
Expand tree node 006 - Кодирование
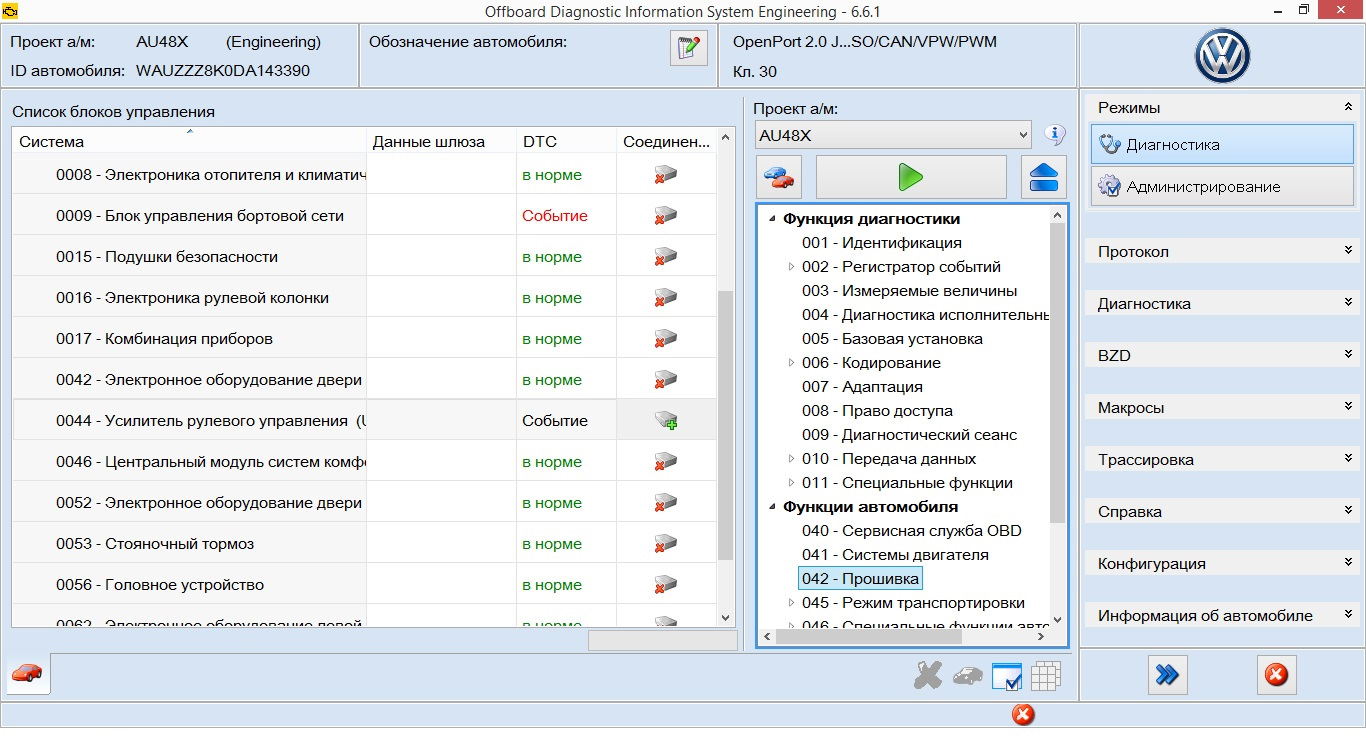(791, 363)
